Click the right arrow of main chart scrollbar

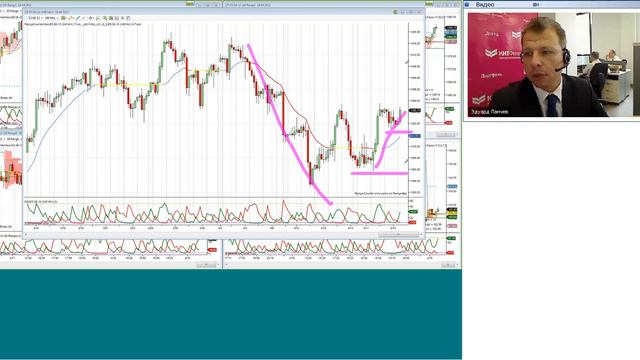(421, 235)
